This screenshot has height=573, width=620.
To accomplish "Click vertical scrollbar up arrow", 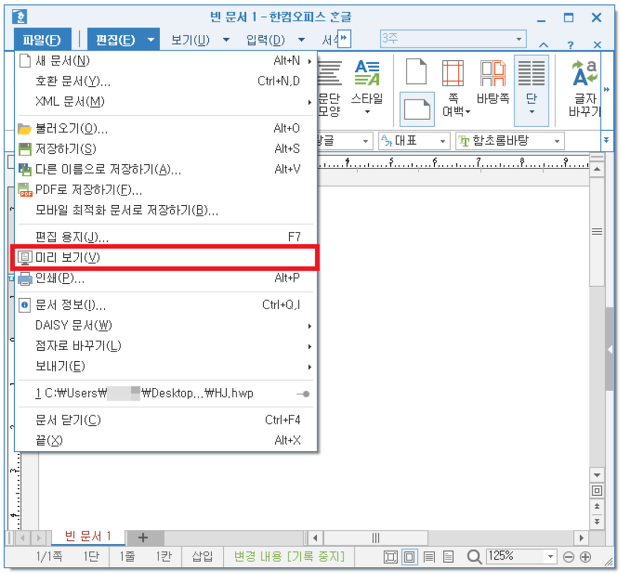I will tap(597, 169).
